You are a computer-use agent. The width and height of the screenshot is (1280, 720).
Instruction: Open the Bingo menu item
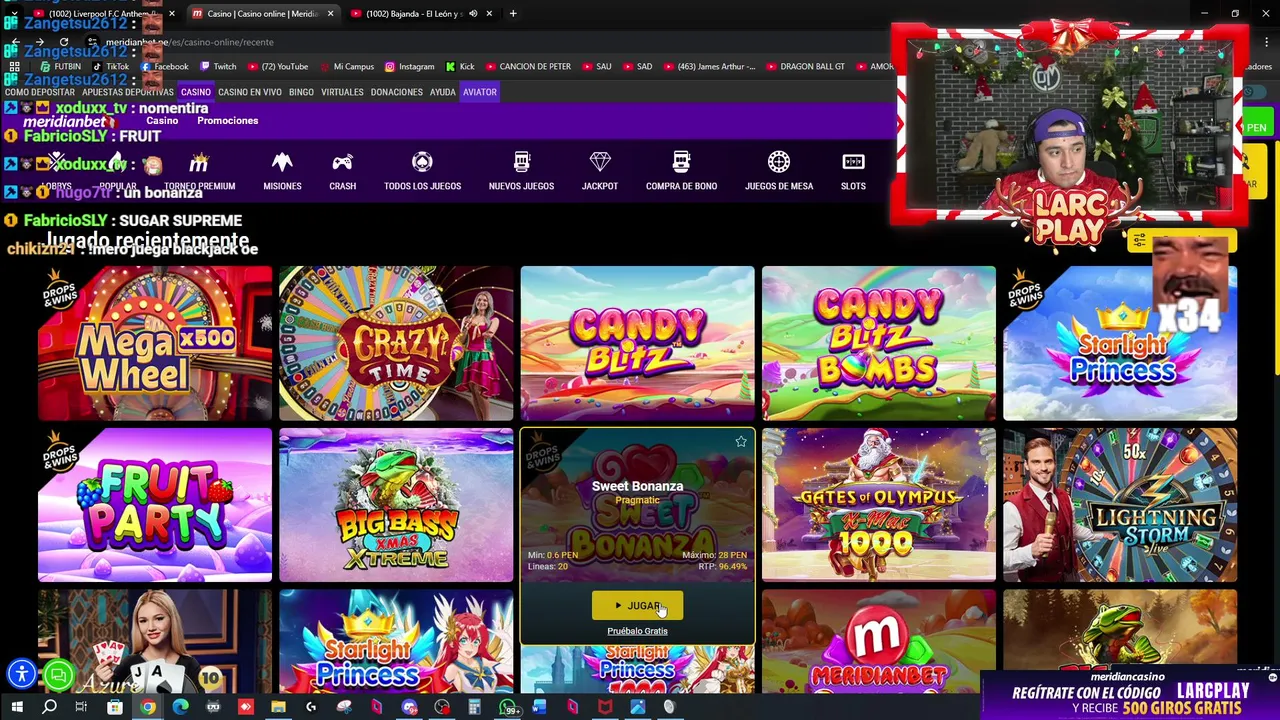301,92
